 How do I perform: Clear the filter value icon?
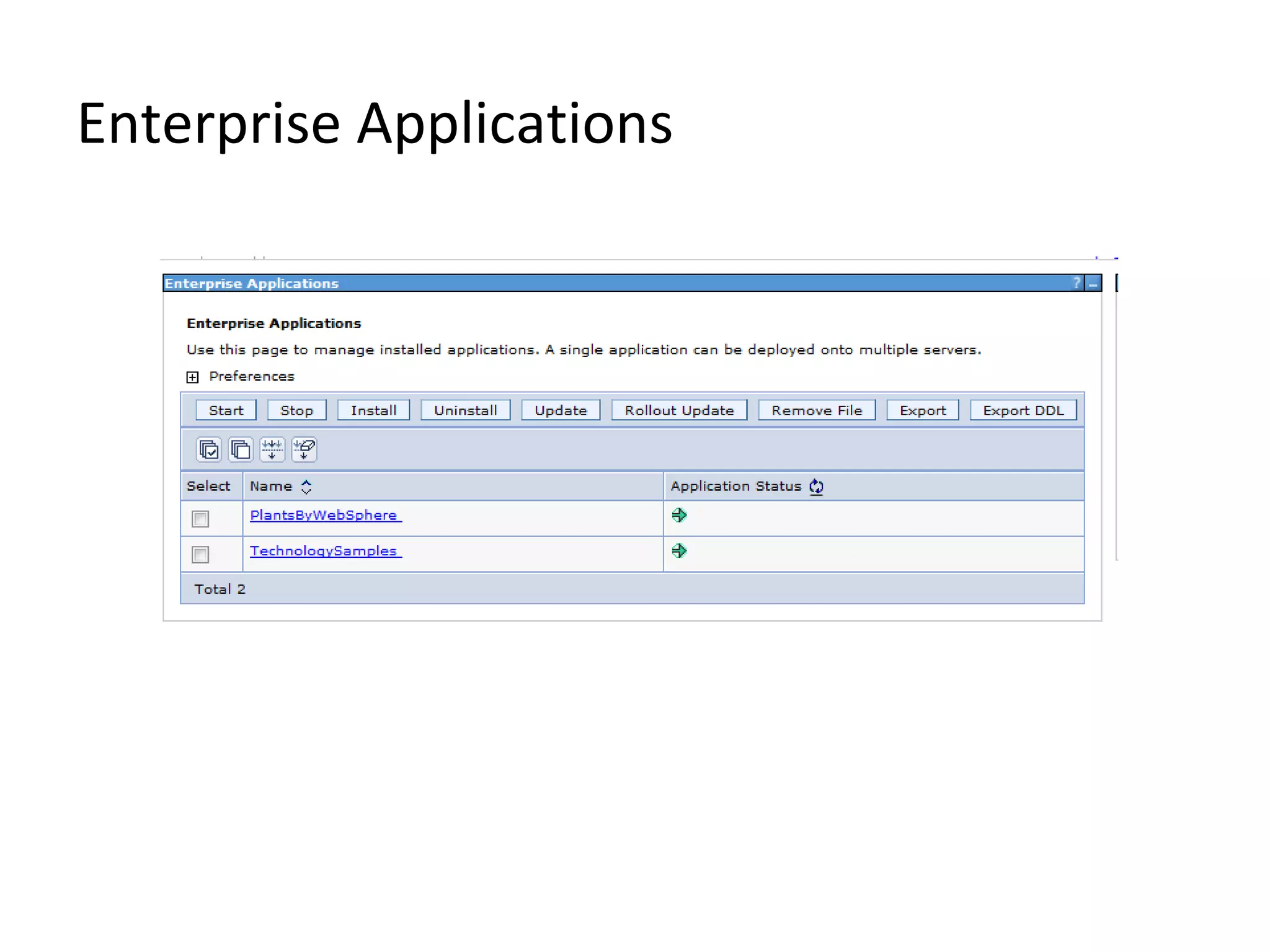[x=304, y=449]
